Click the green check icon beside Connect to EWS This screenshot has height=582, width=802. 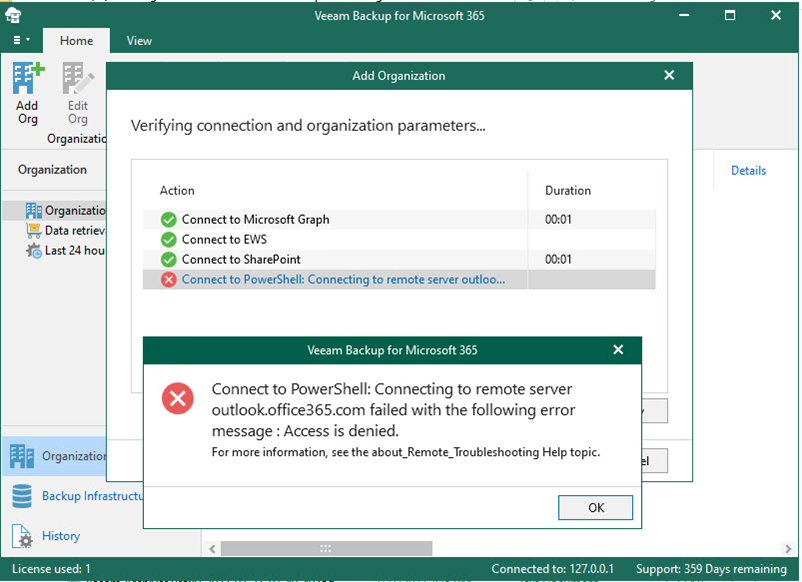click(168, 239)
